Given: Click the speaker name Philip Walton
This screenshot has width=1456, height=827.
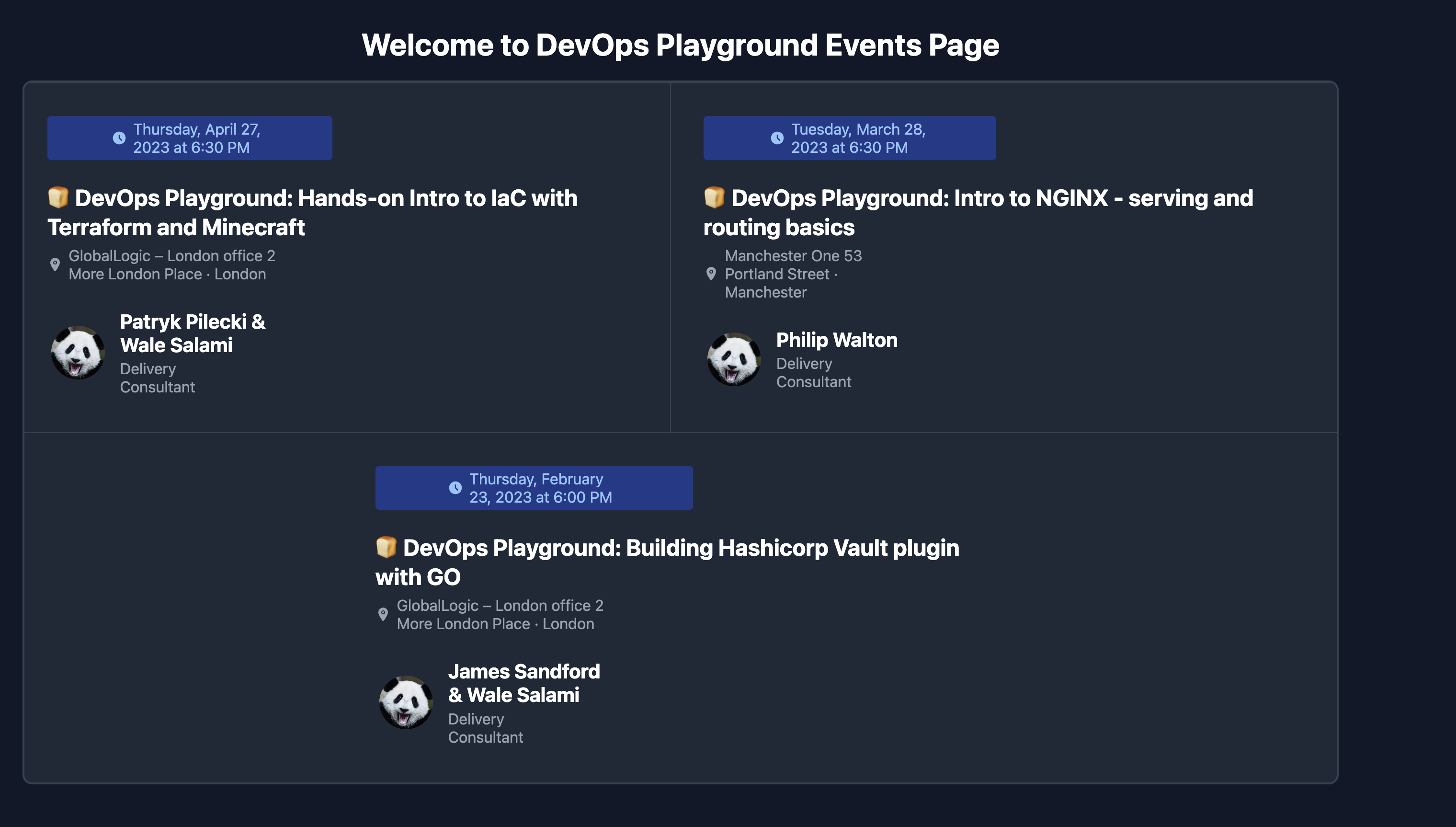Looking at the screenshot, I should [x=836, y=340].
